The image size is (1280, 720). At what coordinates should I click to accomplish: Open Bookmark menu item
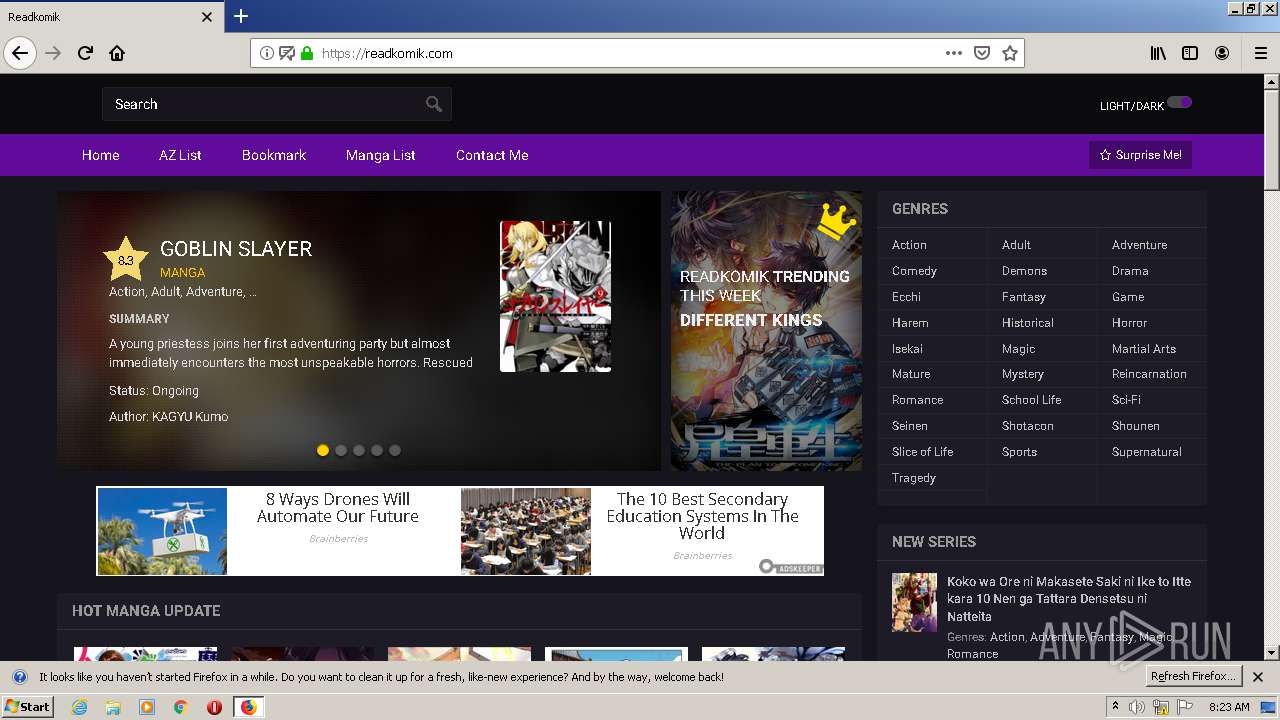(274, 155)
